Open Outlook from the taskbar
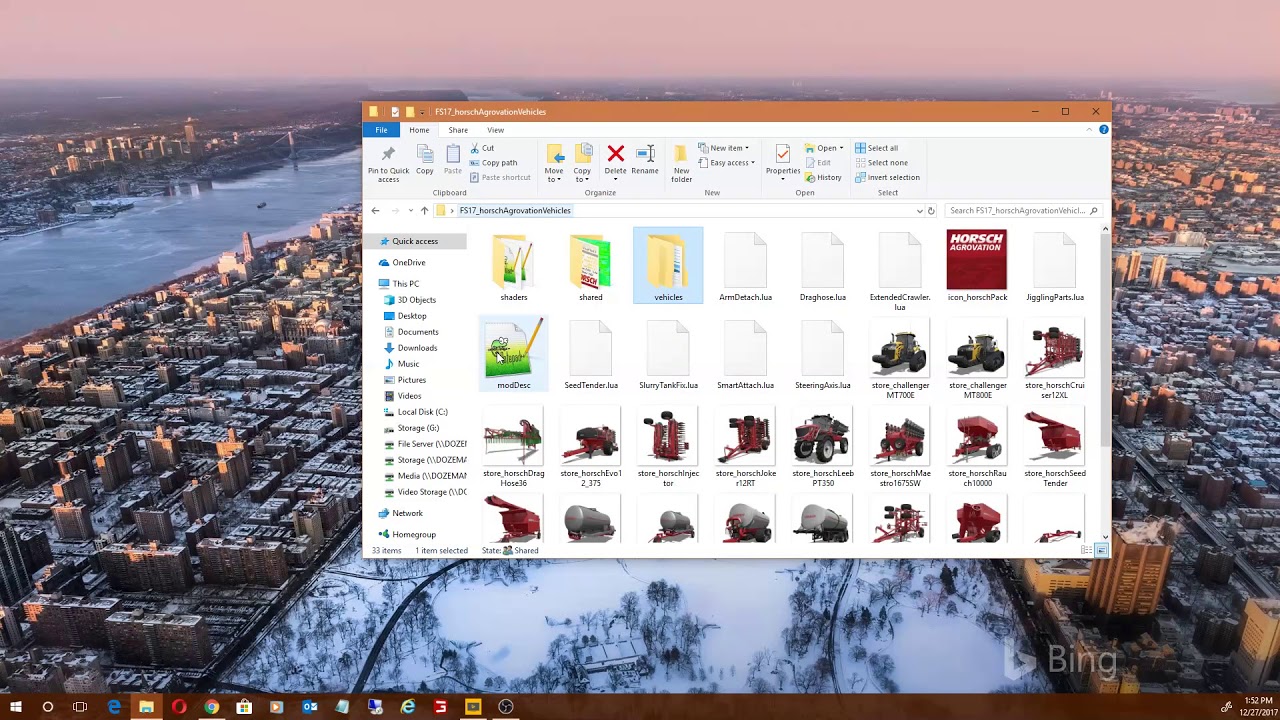The width and height of the screenshot is (1280, 720). (310, 707)
